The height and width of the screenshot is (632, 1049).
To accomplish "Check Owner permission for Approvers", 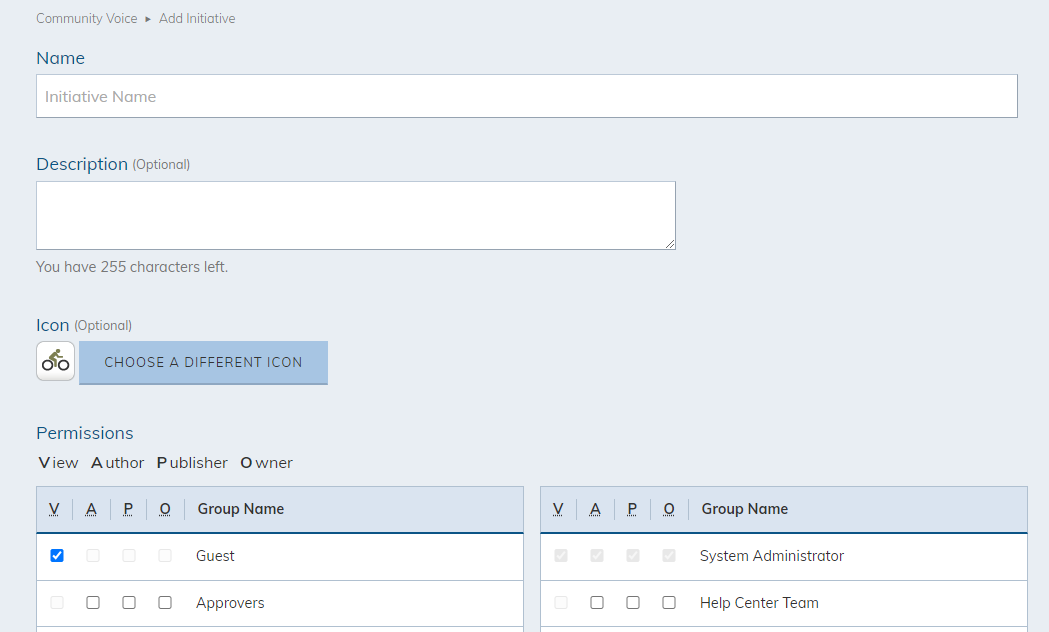I will pyautogui.click(x=165, y=603).
